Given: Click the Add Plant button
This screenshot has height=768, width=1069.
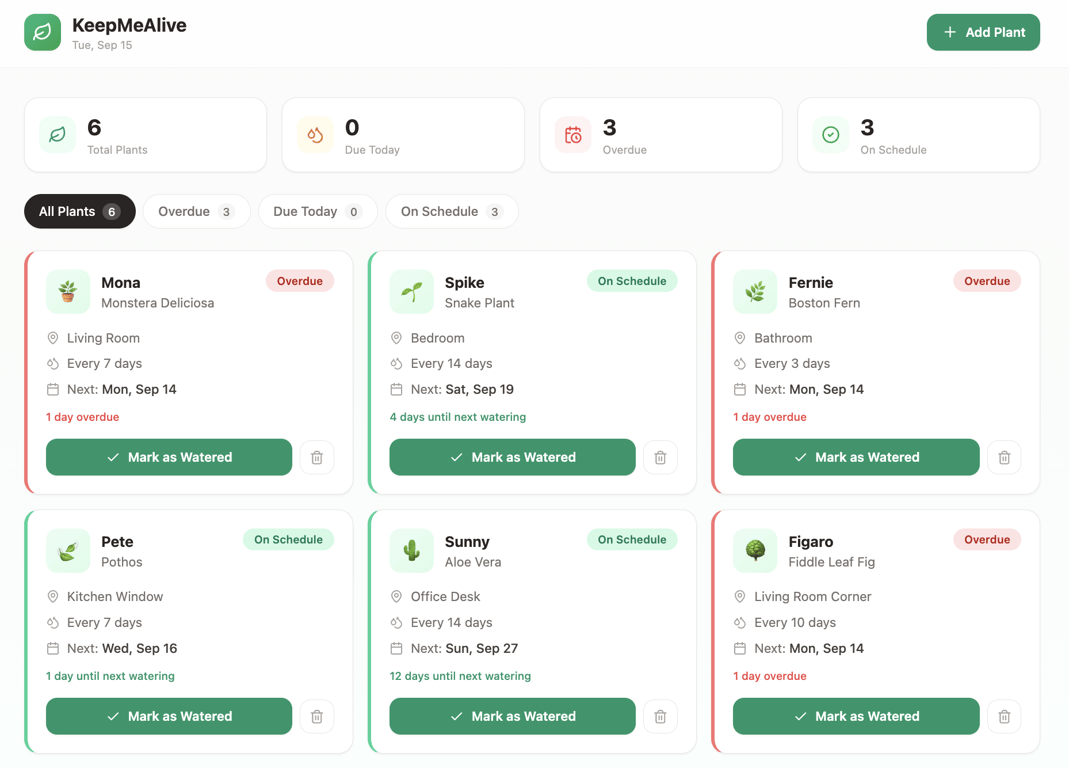Looking at the screenshot, I should [983, 32].
